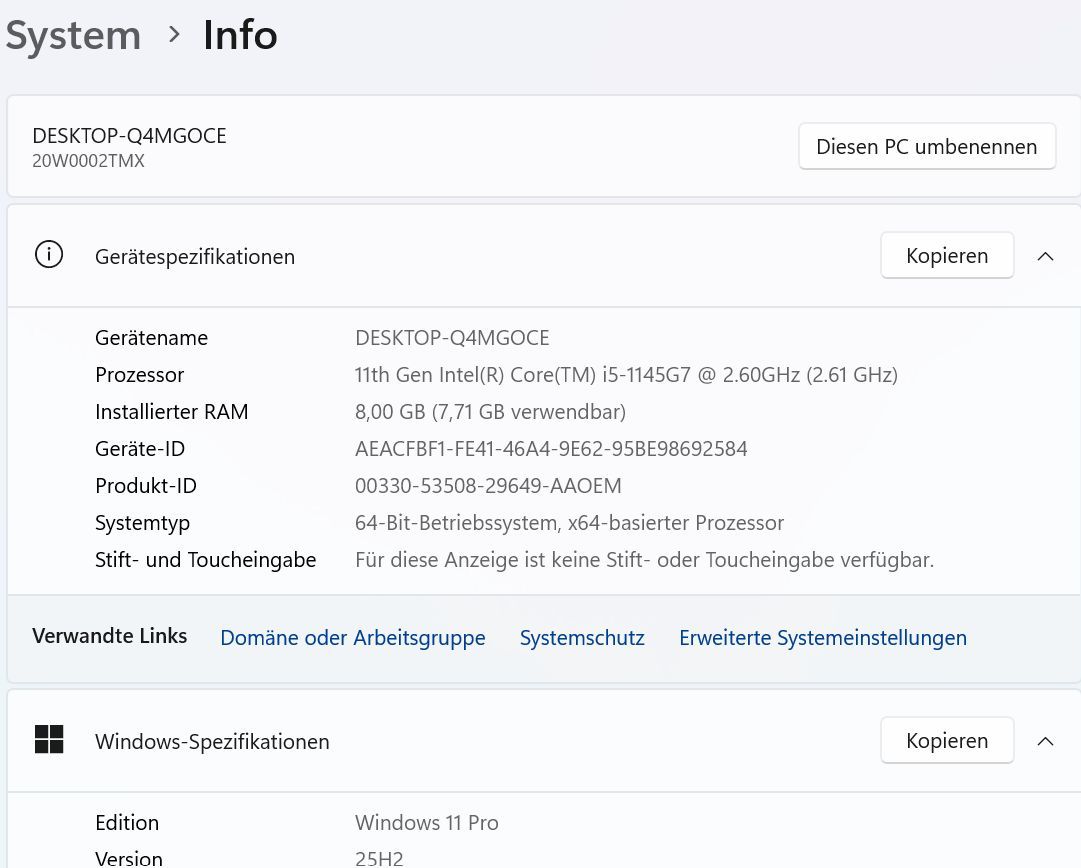
Task: Click the info circle icon beside Gerätespezifikationen
Action: (48, 256)
